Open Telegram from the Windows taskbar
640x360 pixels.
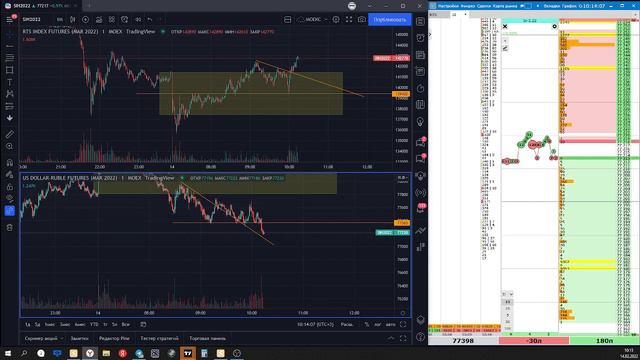[x=139, y=353]
